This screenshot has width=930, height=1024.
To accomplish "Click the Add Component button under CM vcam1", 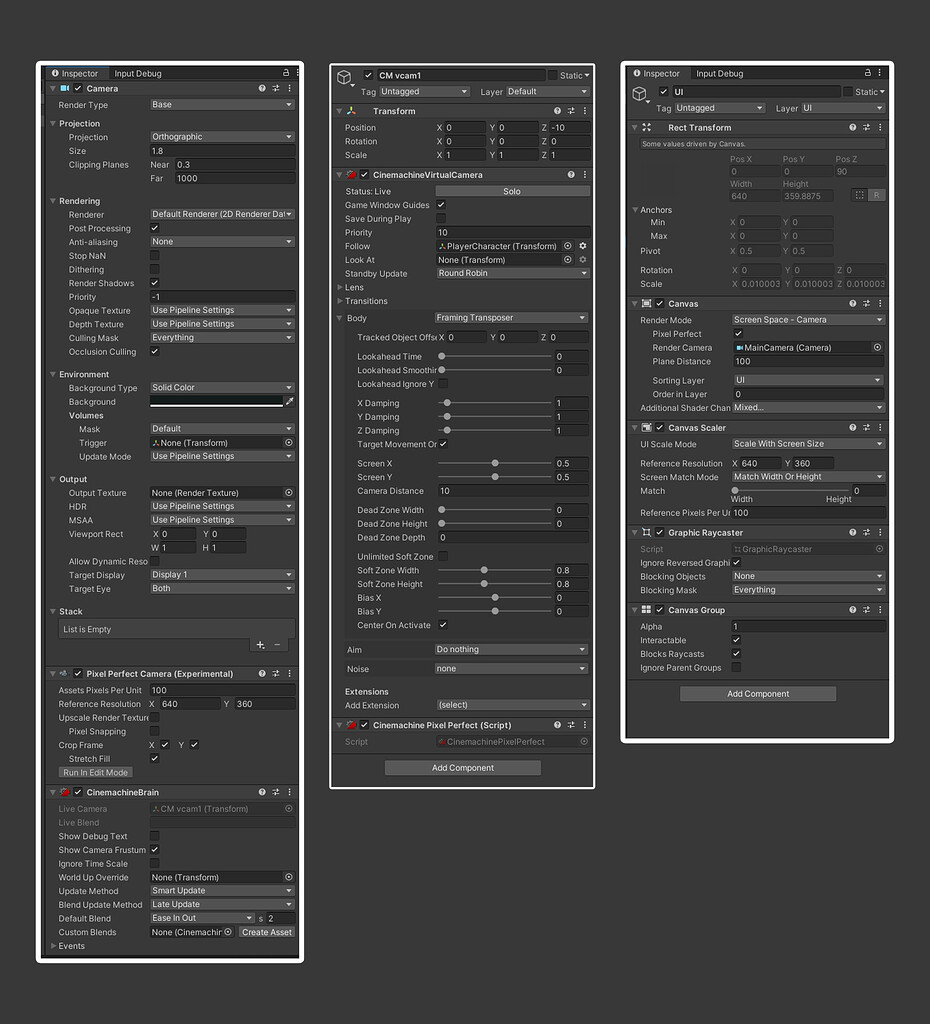I will coord(462,767).
